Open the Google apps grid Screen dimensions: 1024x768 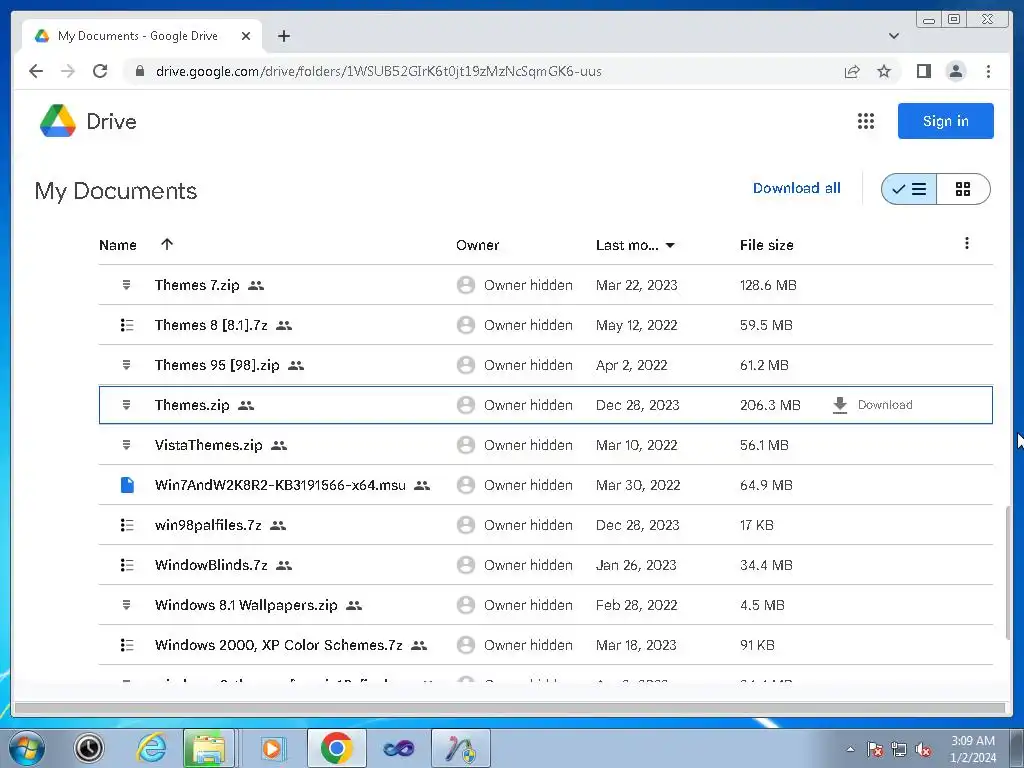(865, 121)
